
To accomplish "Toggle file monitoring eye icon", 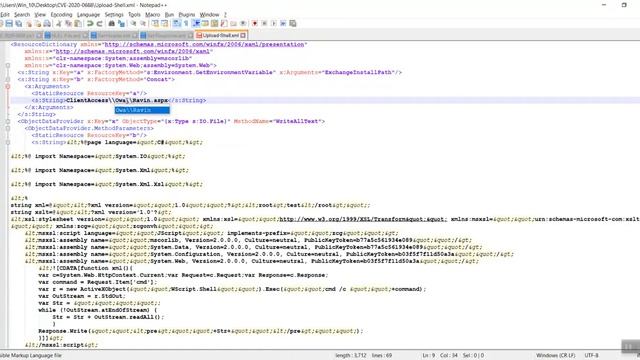I will [x=243, y=24].
